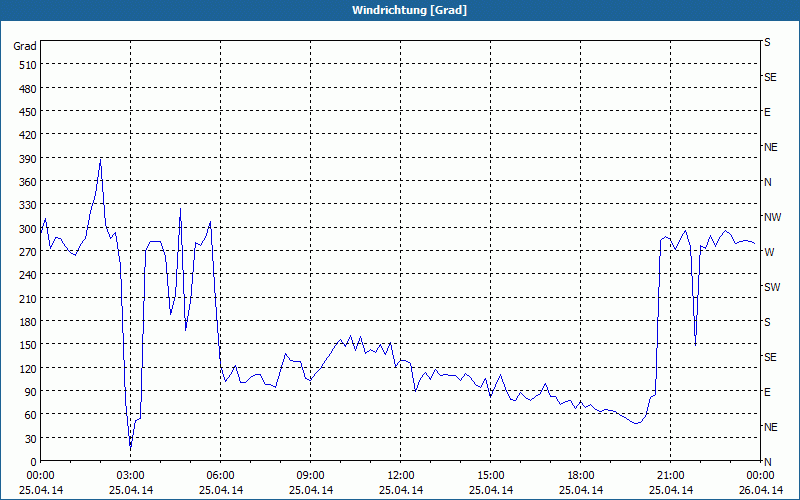The image size is (800, 500).
Task: Click the 00:00 label above 26.04.14
Action: coord(760,476)
